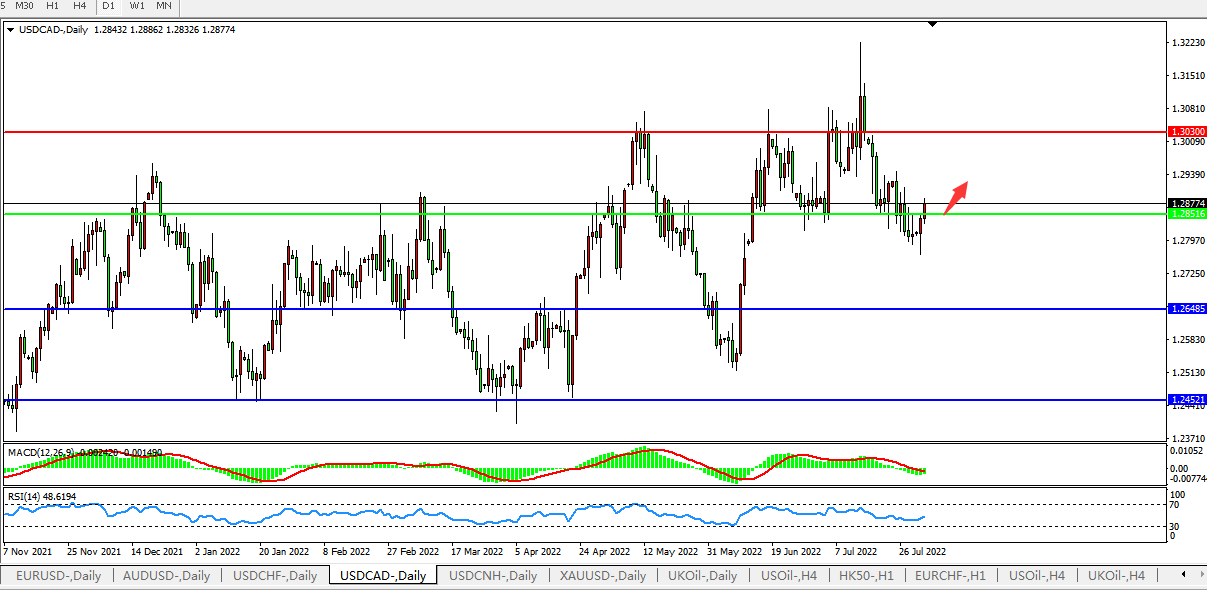Pick the MN monthly timeframe
1207x590 pixels.
coord(163,6)
